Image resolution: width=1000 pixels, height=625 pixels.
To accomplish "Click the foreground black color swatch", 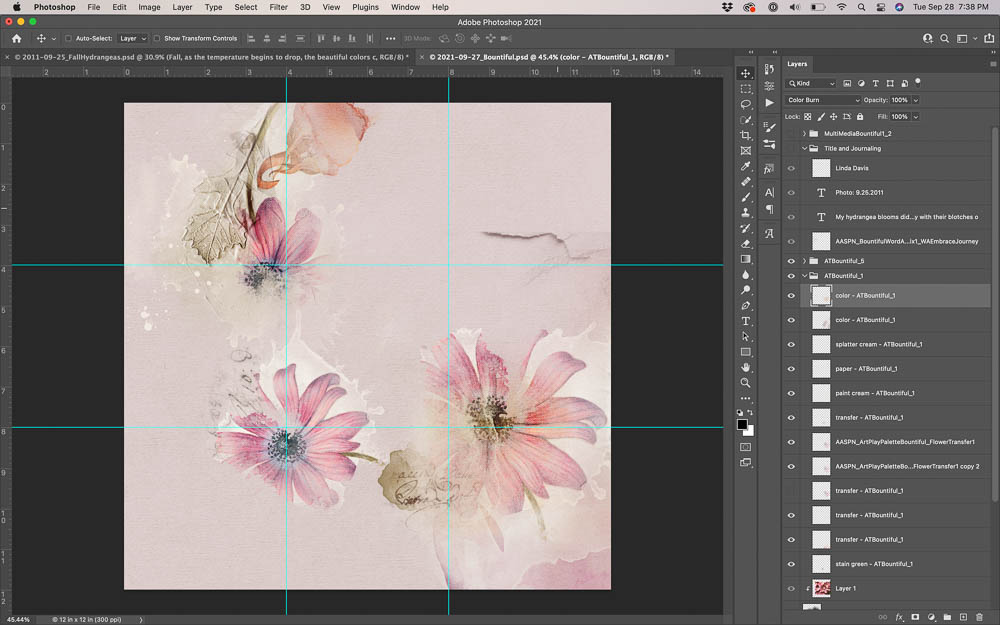I will [x=742, y=425].
